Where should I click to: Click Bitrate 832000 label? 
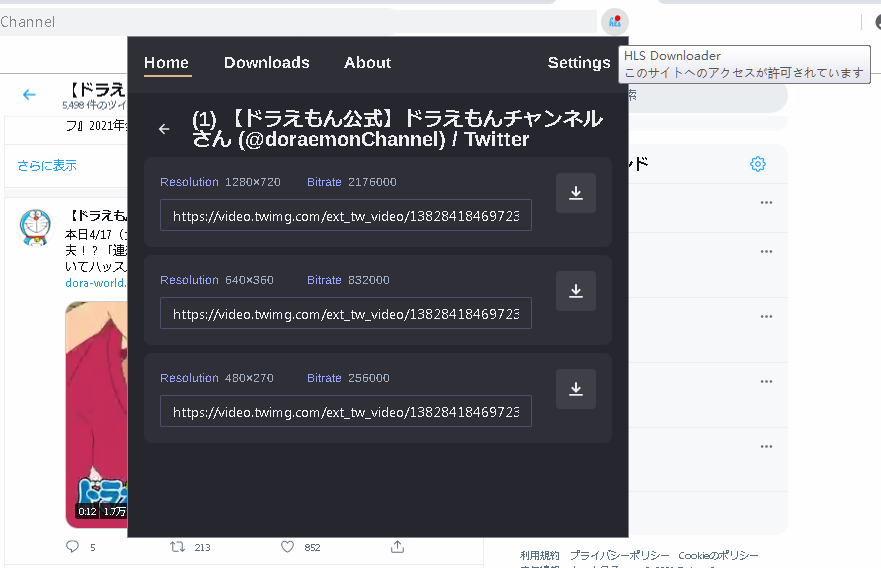coord(348,280)
